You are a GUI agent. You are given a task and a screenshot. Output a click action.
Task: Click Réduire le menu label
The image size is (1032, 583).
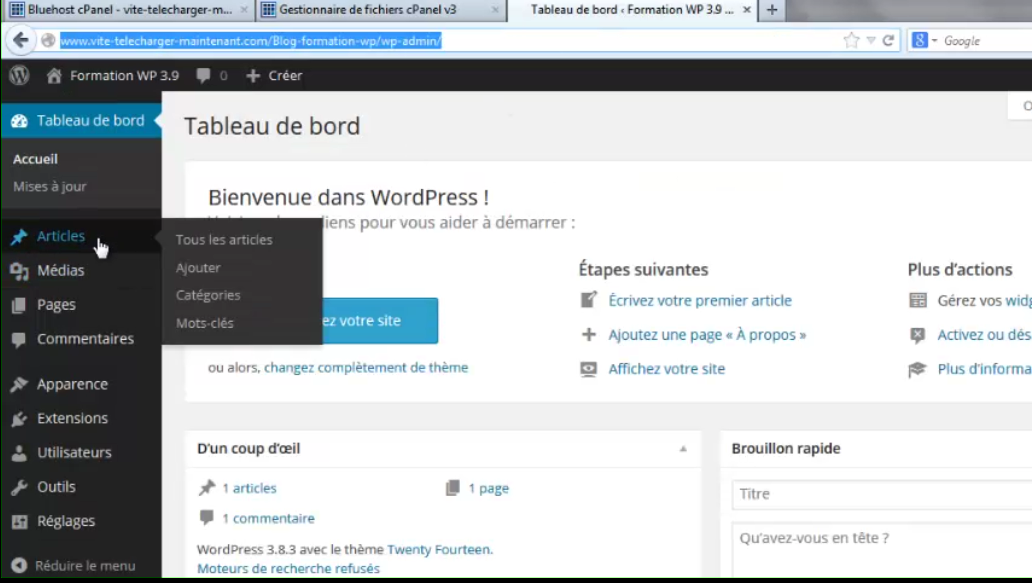pyautogui.click(x=85, y=566)
